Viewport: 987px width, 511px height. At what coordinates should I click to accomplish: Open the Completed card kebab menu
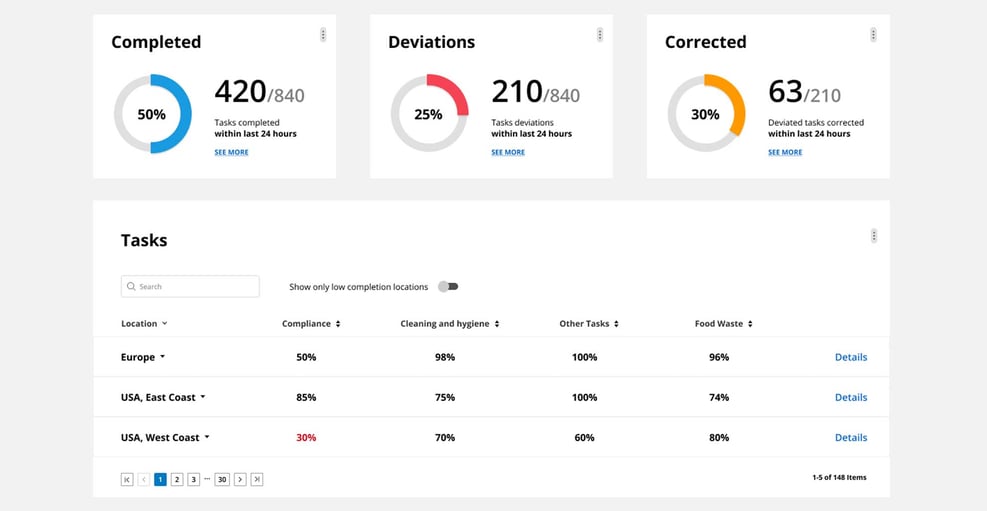coord(323,35)
